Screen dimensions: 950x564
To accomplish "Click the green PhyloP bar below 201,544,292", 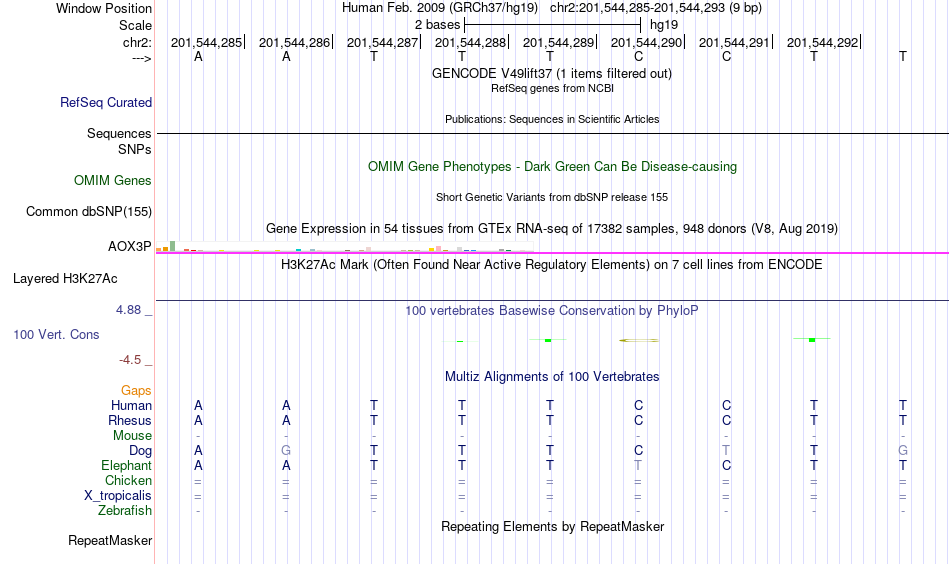I will 812,340.
